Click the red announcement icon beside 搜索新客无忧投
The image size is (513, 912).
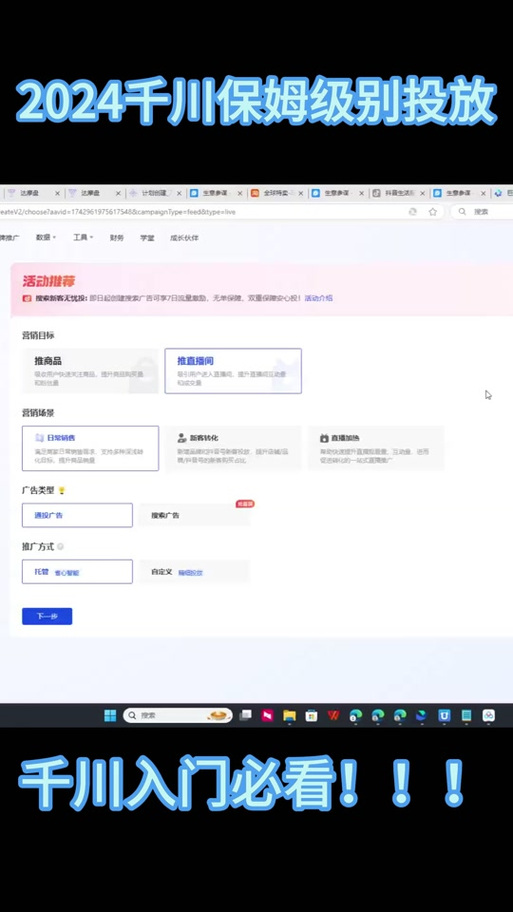(x=27, y=298)
